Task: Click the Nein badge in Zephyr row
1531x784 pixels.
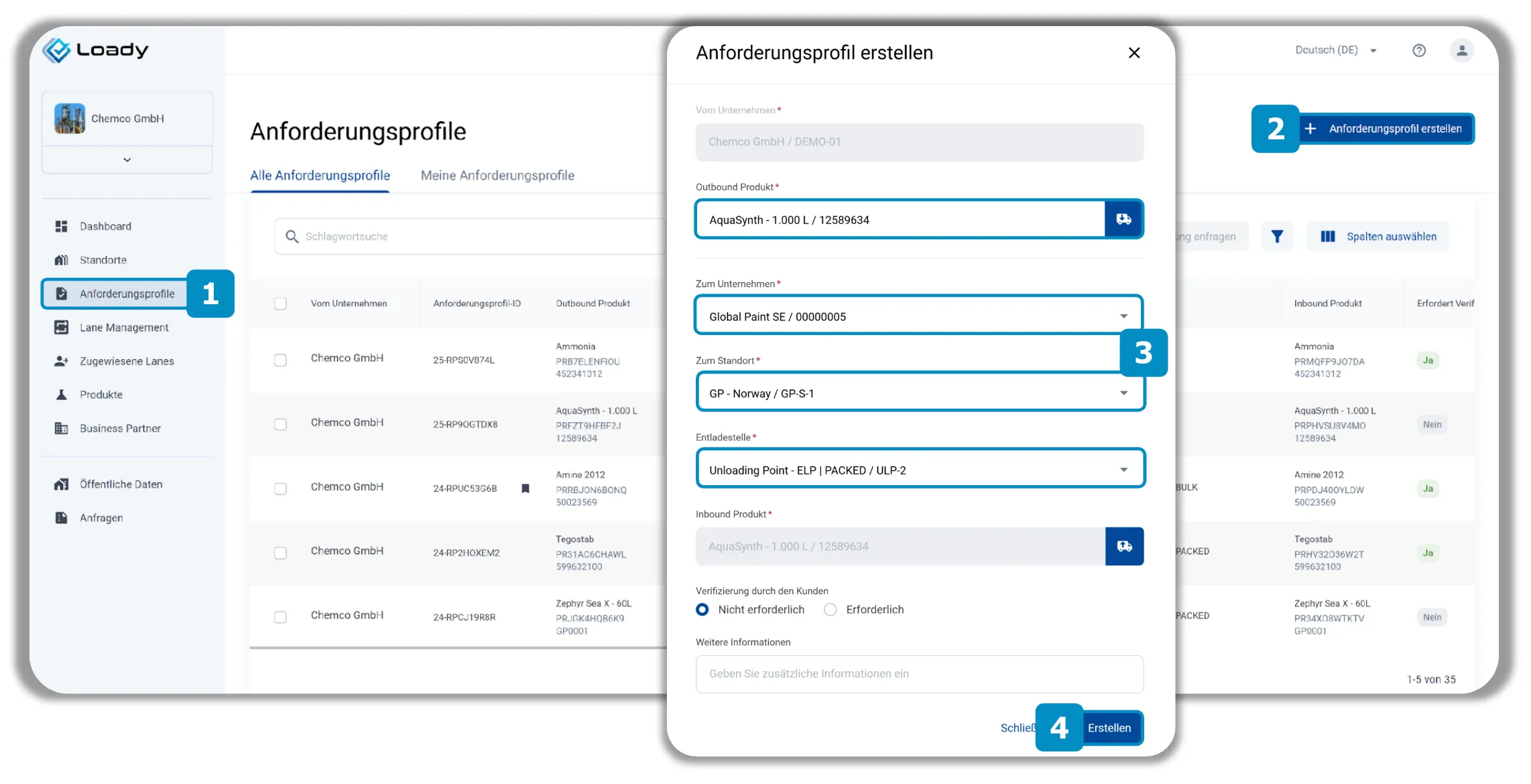Action: [x=1432, y=617]
